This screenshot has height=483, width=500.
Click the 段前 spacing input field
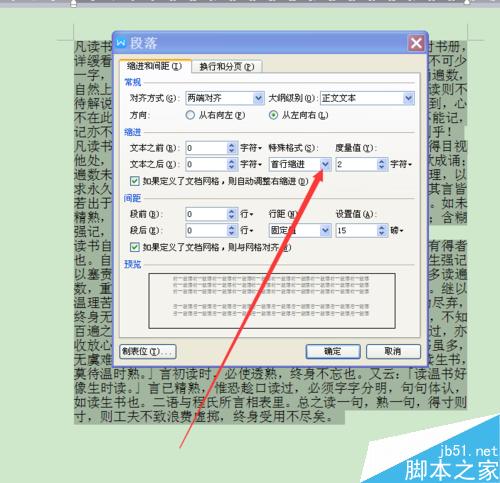pos(206,214)
